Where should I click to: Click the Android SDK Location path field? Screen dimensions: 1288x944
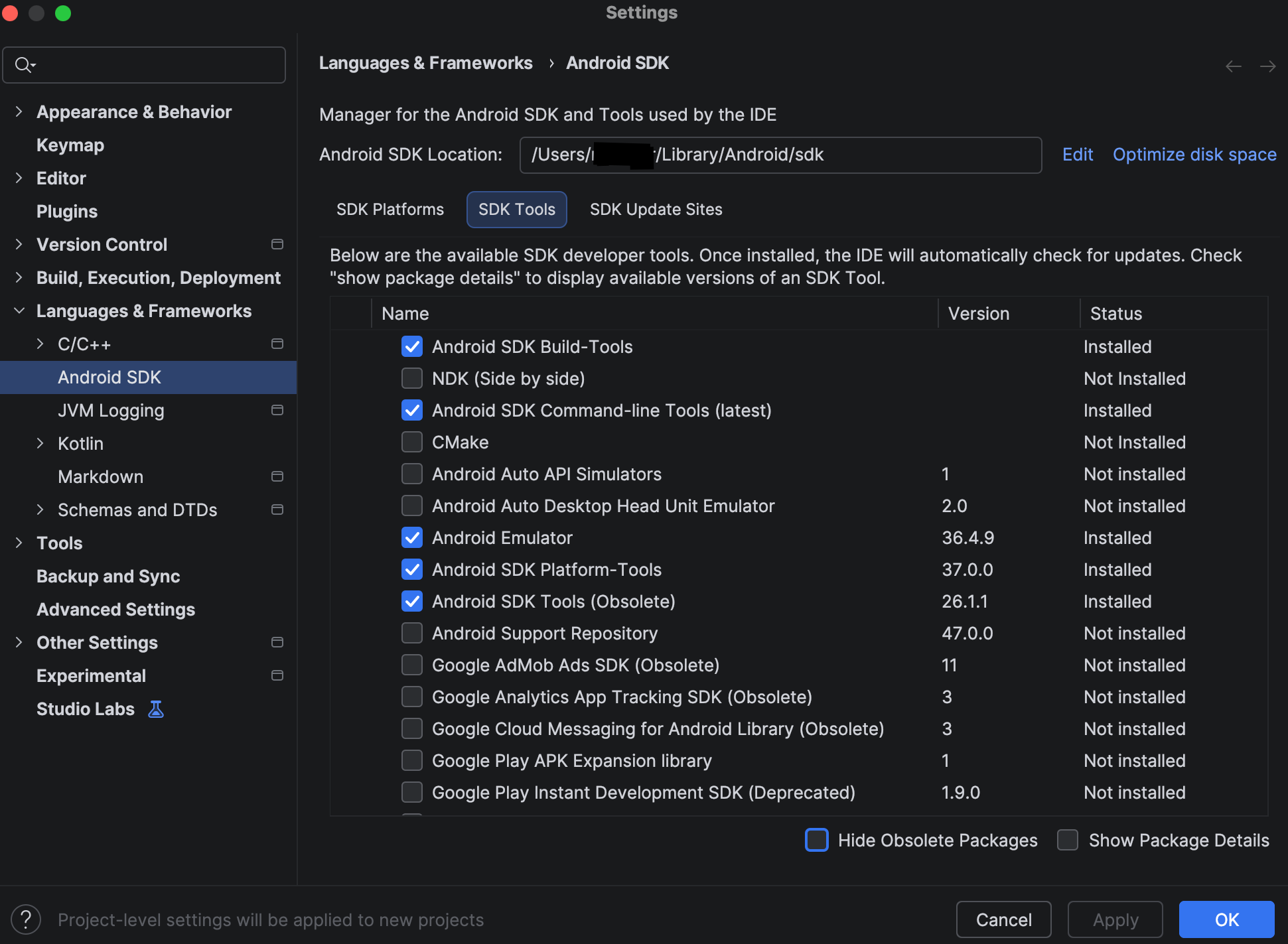[x=780, y=155]
